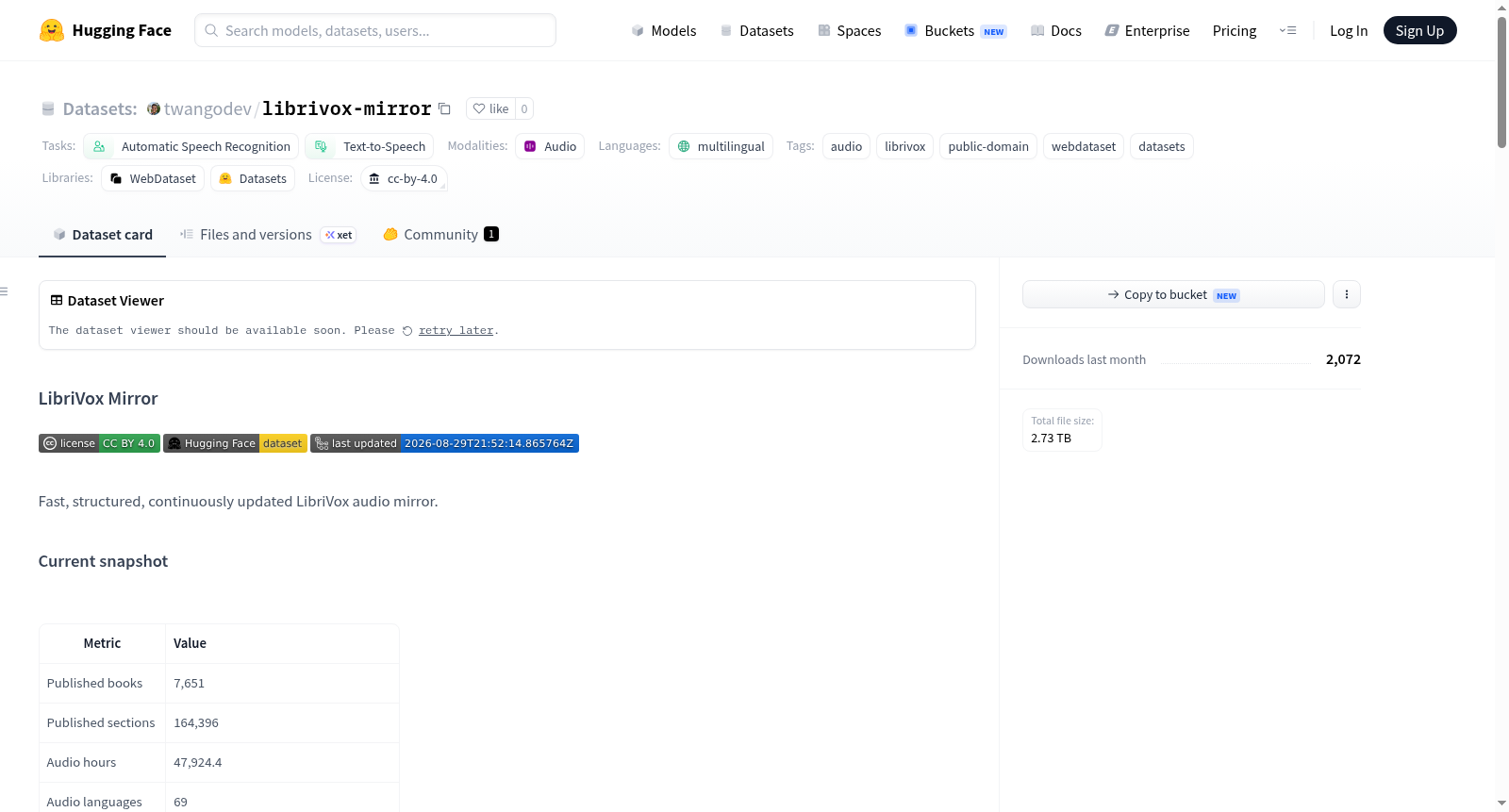The width and height of the screenshot is (1509, 812).
Task: Click the Metric column header
Action: (102, 643)
